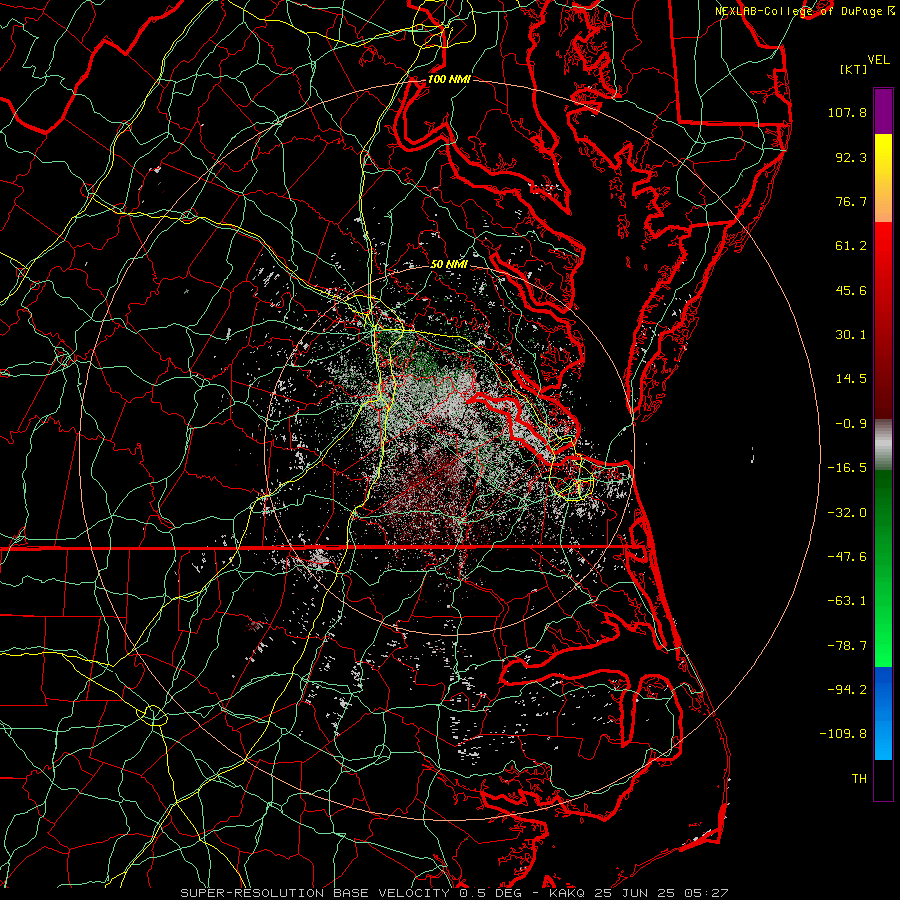Click the -94.2 legend value
The width and height of the screenshot is (900, 900).
pos(847,690)
